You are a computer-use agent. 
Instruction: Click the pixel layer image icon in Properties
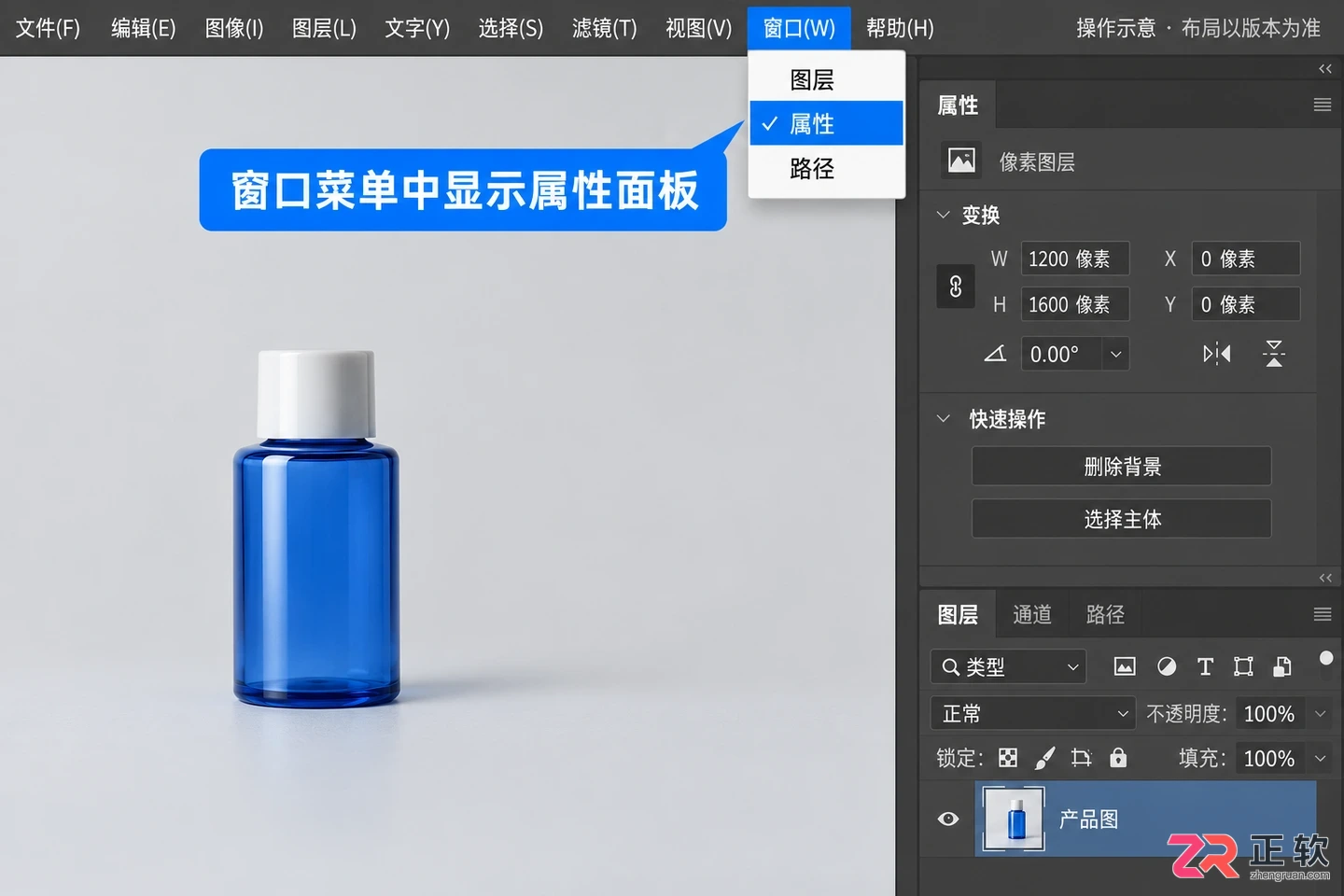tap(961, 161)
